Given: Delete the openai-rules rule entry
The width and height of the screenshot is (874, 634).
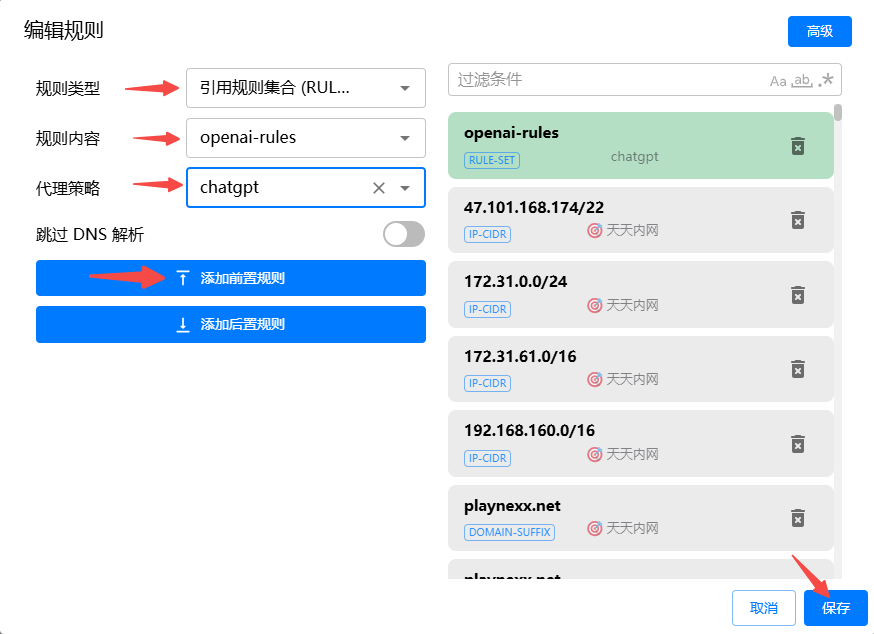Looking at the screenshot, I should tap(797, 146).
